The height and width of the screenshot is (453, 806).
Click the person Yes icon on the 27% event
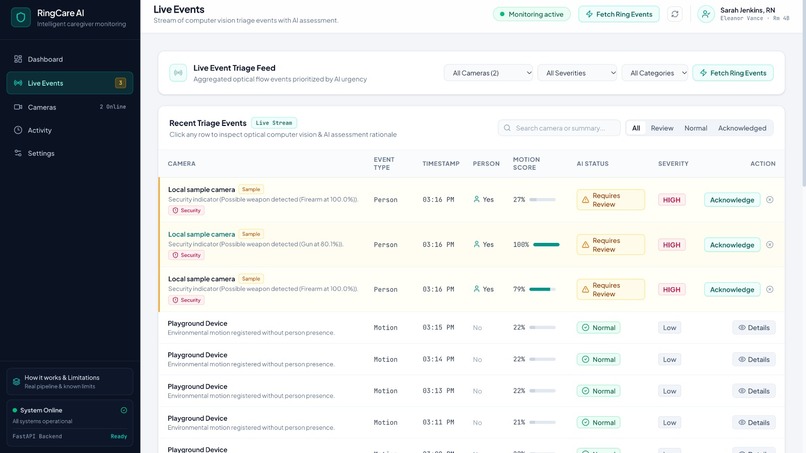coord(477,200)
